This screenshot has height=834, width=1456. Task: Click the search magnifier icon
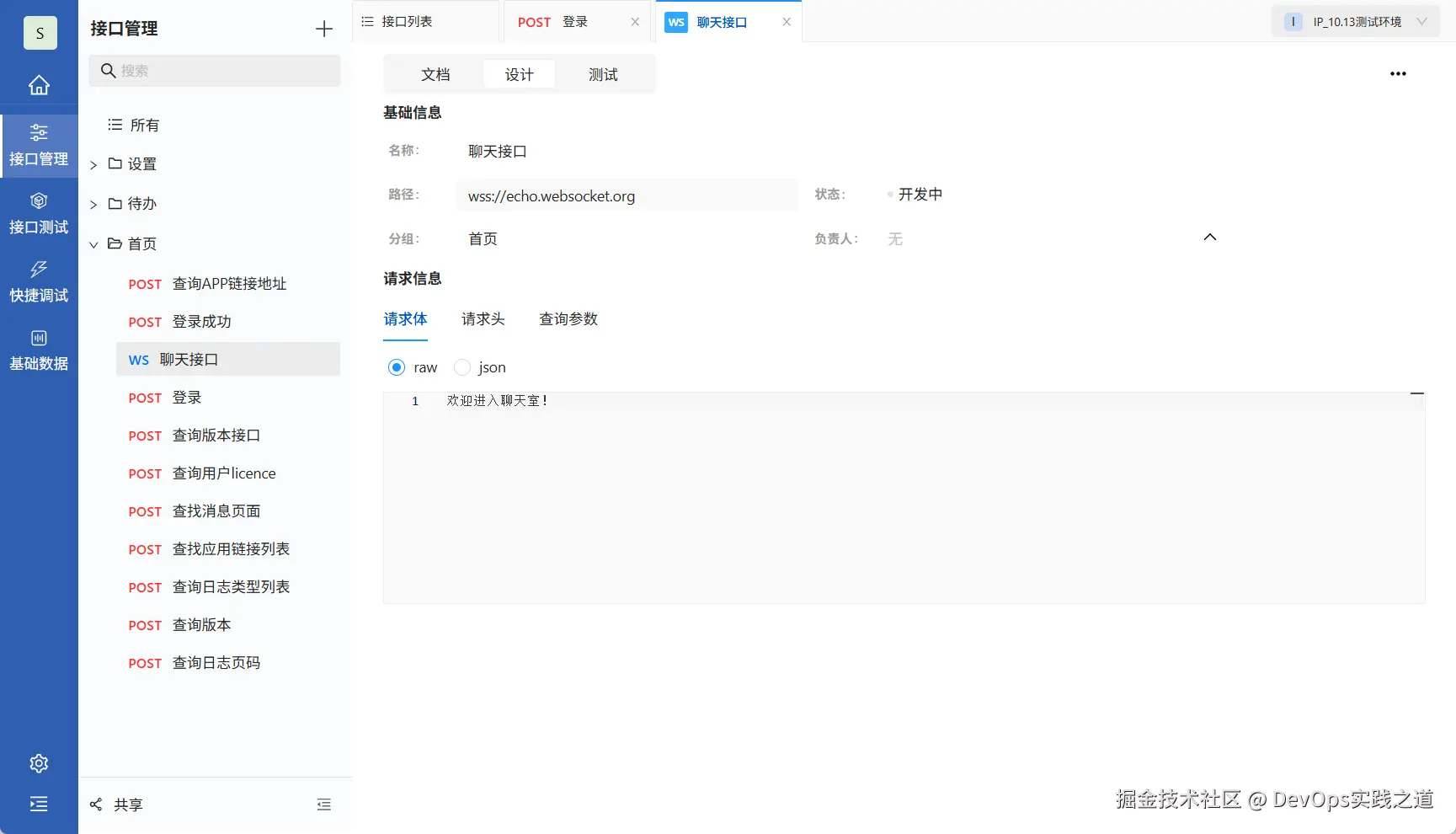(x=108, y=71)
